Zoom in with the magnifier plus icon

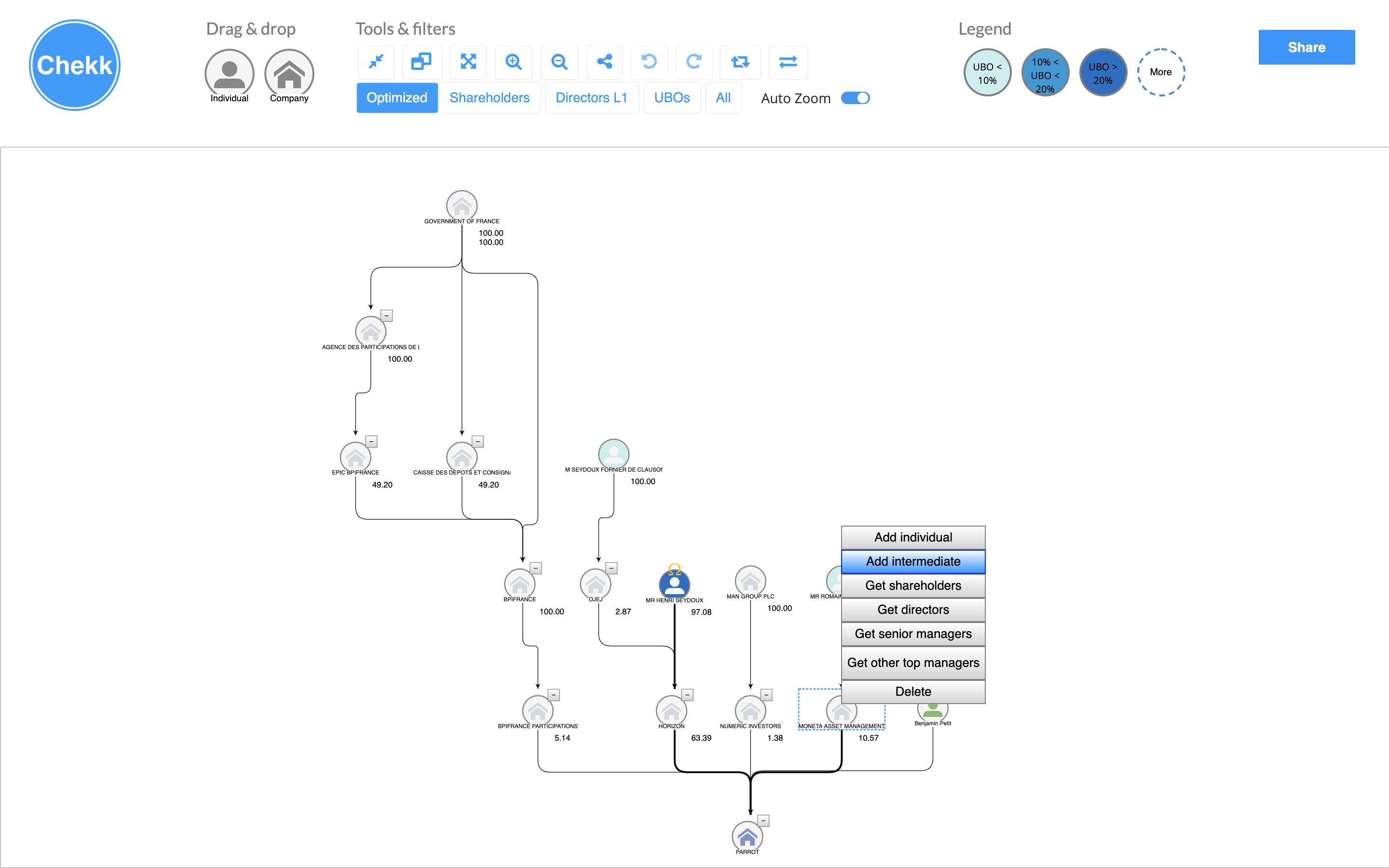(514, 62)
